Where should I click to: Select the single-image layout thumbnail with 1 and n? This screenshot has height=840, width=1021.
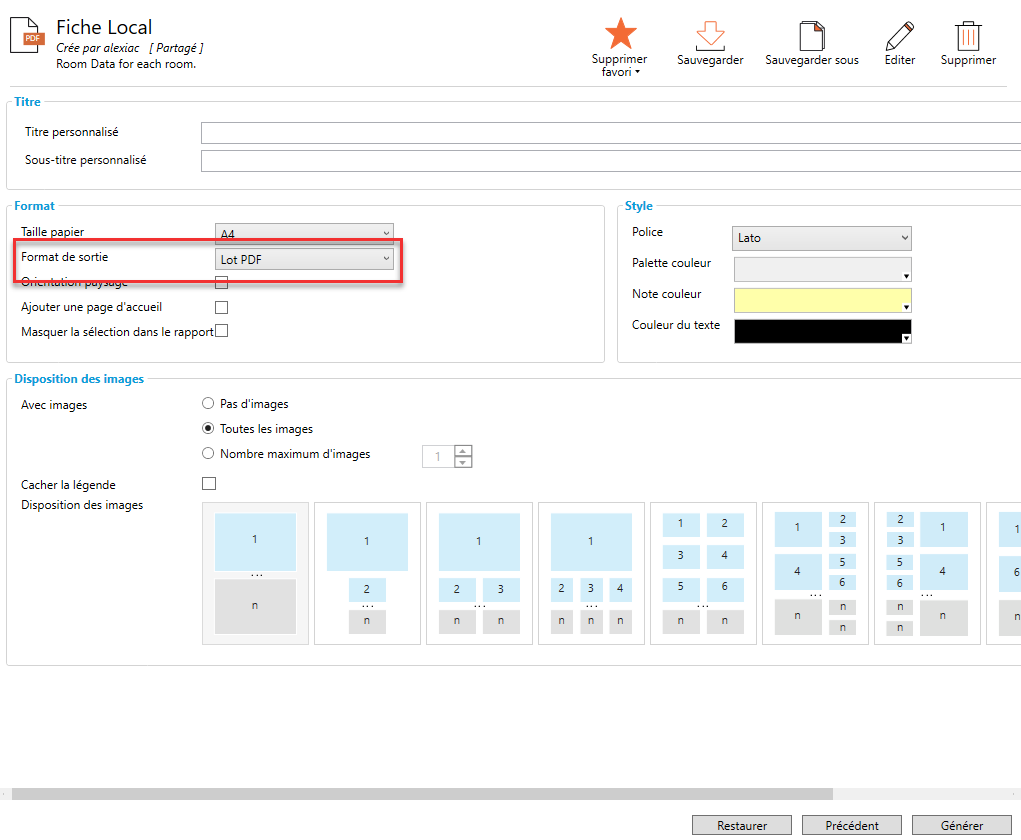(256, 573)
